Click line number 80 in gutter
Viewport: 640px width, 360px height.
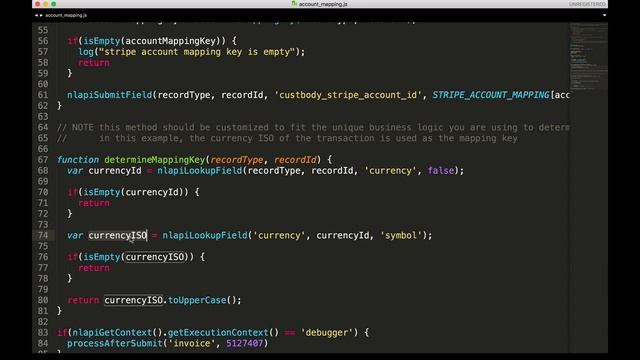click(x=43, y=300)
